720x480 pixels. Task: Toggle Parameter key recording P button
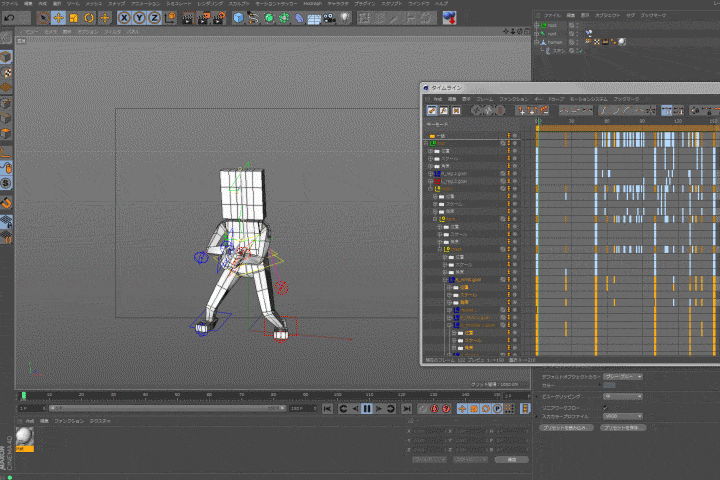[x=497, y=409]
